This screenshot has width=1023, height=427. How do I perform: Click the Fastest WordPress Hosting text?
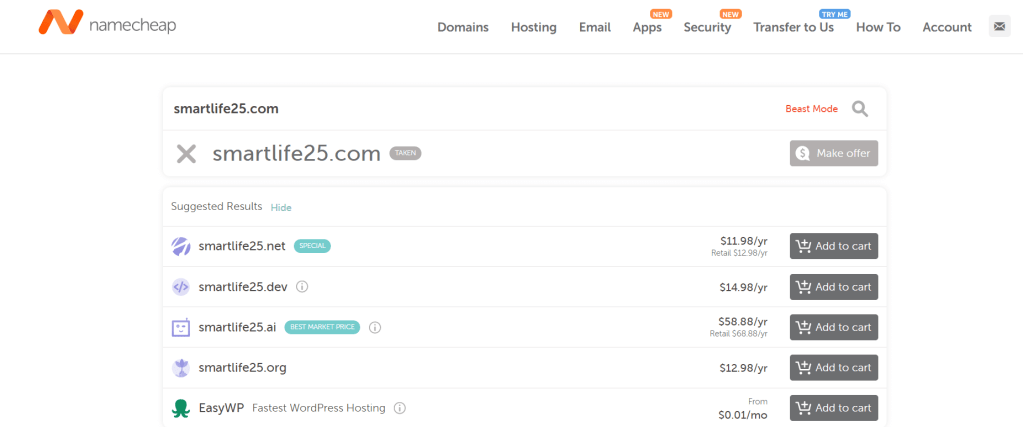coord(319,408)
